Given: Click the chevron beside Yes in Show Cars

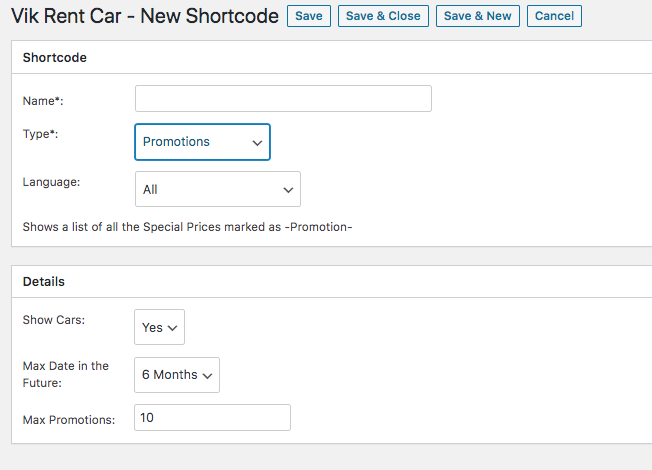Looking at the screenshot, I should tap(172, 328).
